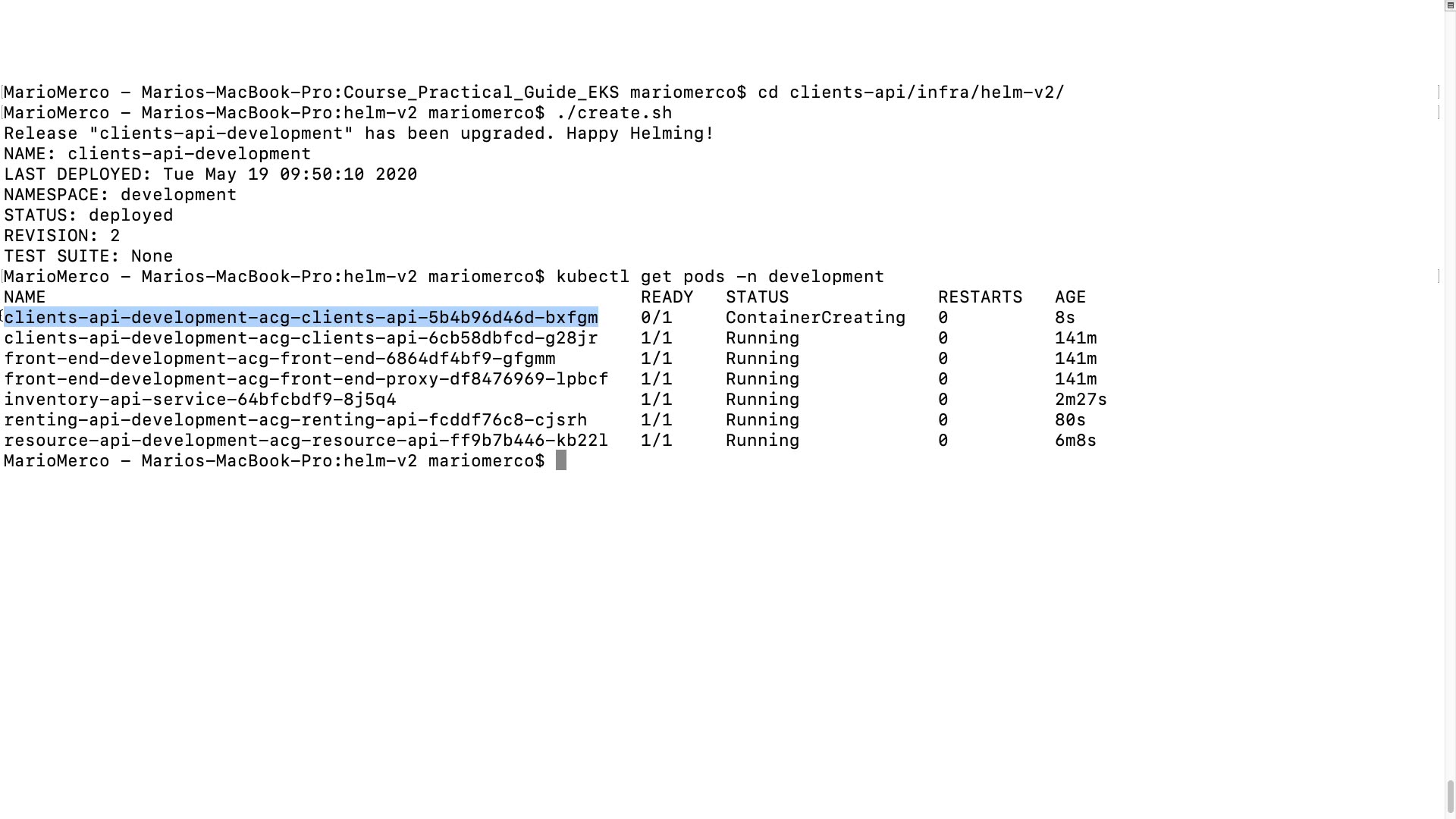Click the front-end-proxy pod name ending lpbcf
Viewport: 1456px width, 819px height.
[306, 379]
